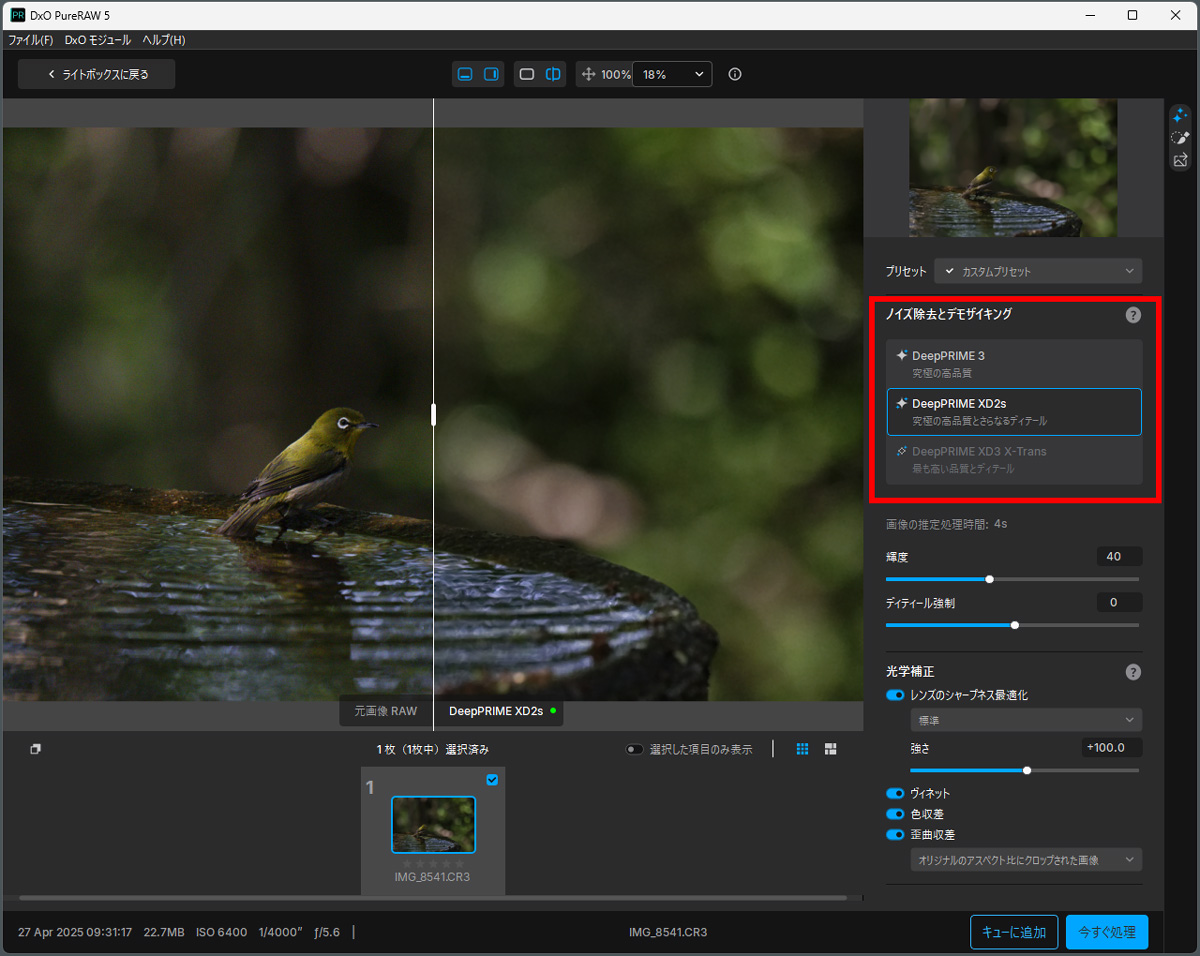This screenshot has height=956, width=1200.
Task: Click the 輝度 value field showing 40
Action: tap(1119, 557)
